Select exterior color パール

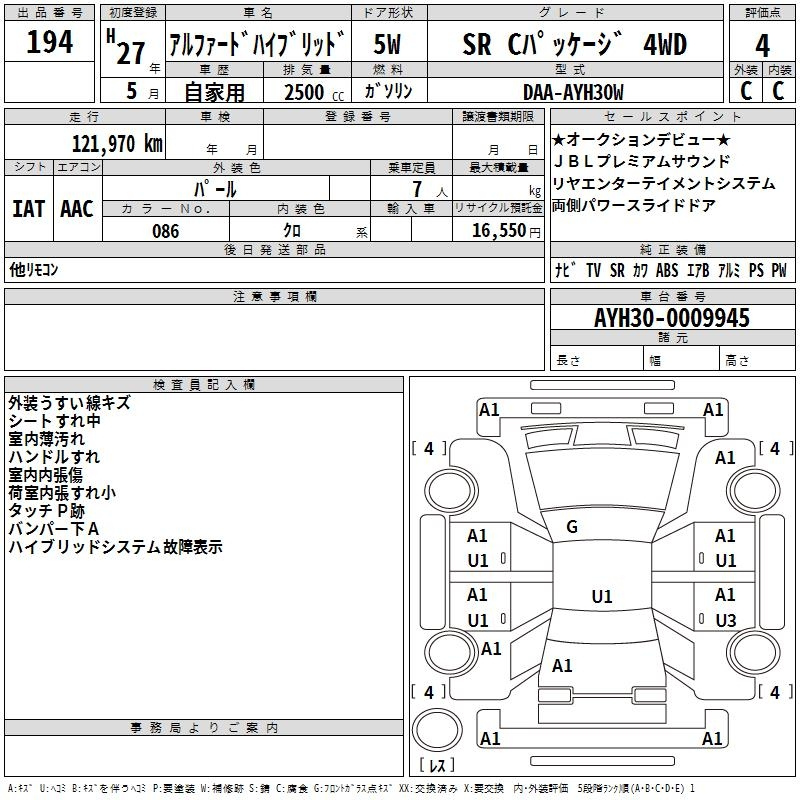(x=215, y=189)
